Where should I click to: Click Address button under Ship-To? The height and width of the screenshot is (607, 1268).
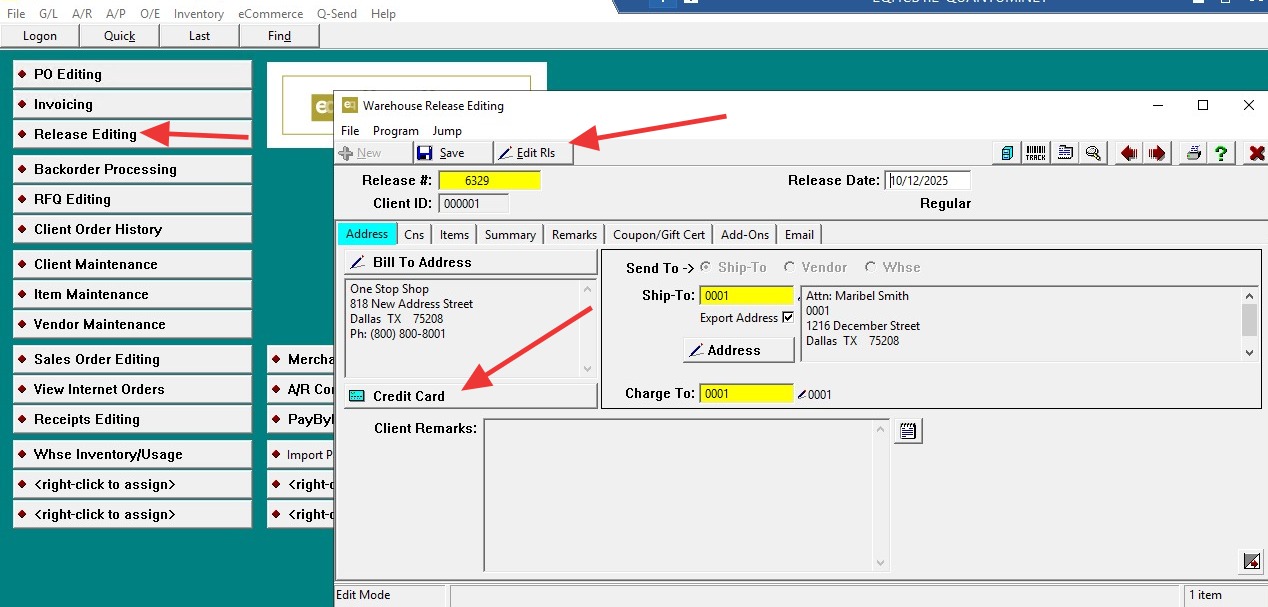pyautogui.click(x=739, y=350)
